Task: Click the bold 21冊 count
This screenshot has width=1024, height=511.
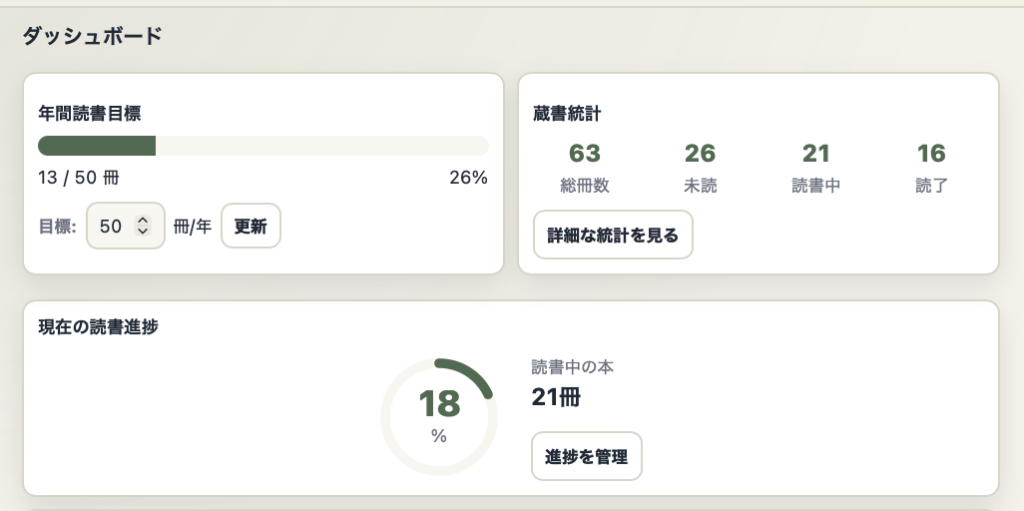Action: (x=556, y=397)
